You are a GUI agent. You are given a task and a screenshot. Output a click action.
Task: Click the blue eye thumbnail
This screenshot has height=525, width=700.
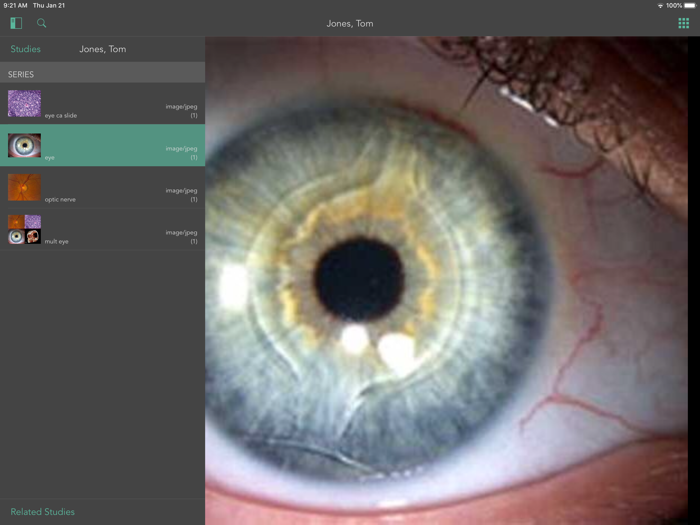[x=25, y=146]
